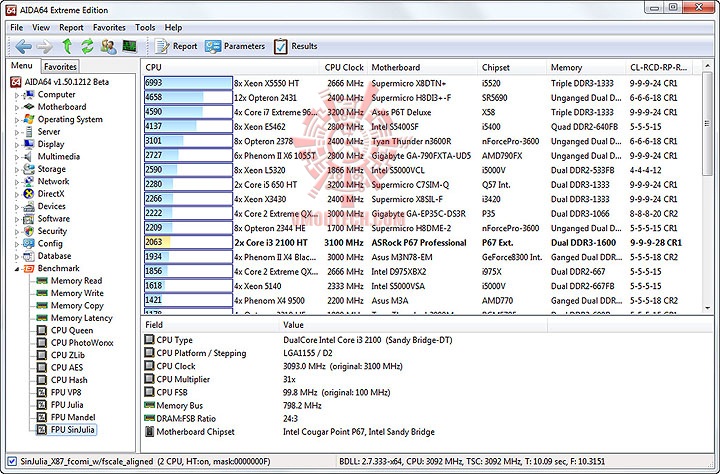Sort by the Memory column header
This screenshot has width=720, height=474.
coord(586,67)
